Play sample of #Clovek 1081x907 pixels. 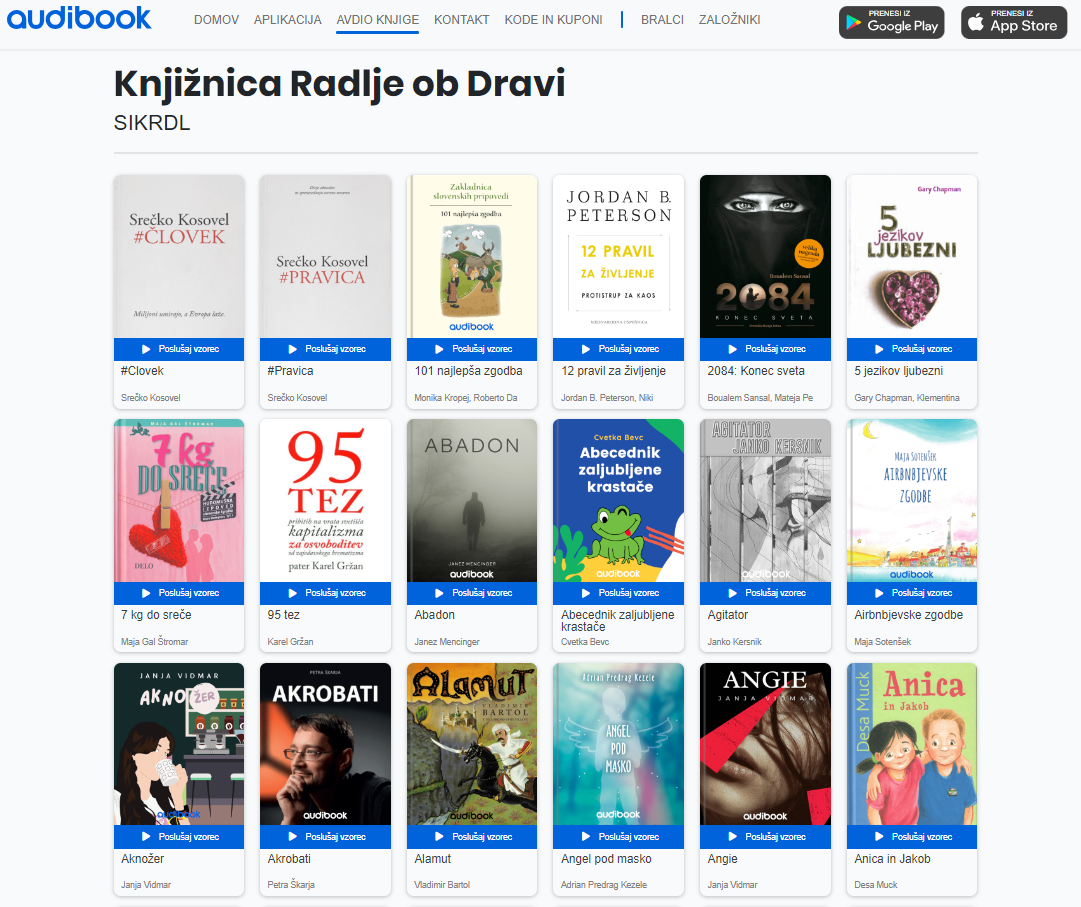(x=179, y=349)
